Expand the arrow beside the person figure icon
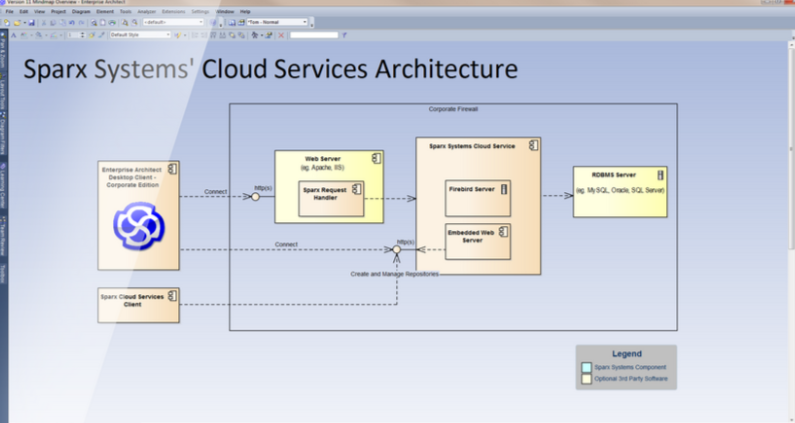 262,36
